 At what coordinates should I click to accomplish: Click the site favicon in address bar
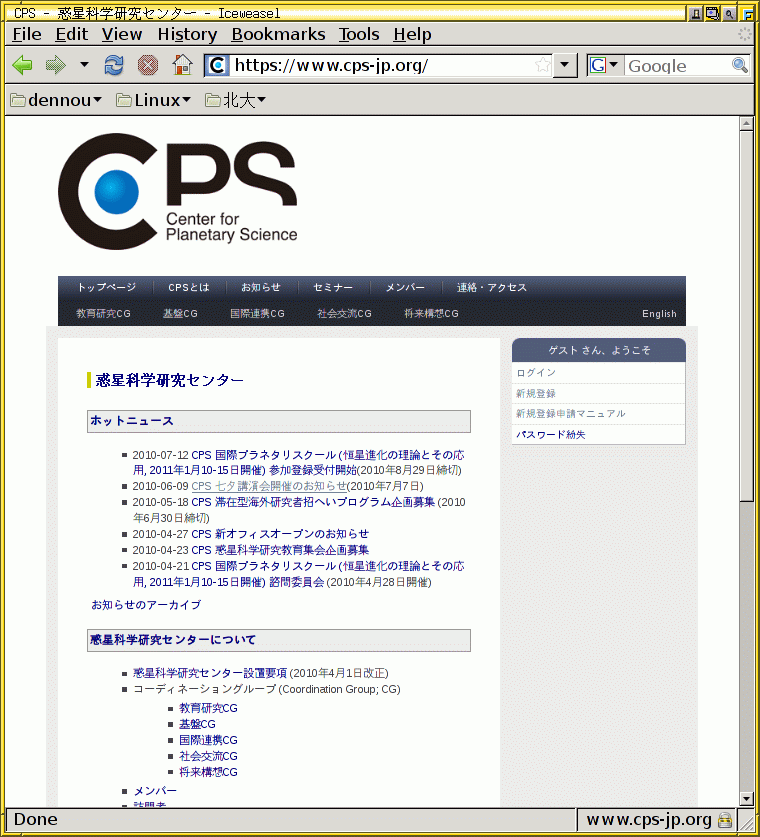point(217,66)
